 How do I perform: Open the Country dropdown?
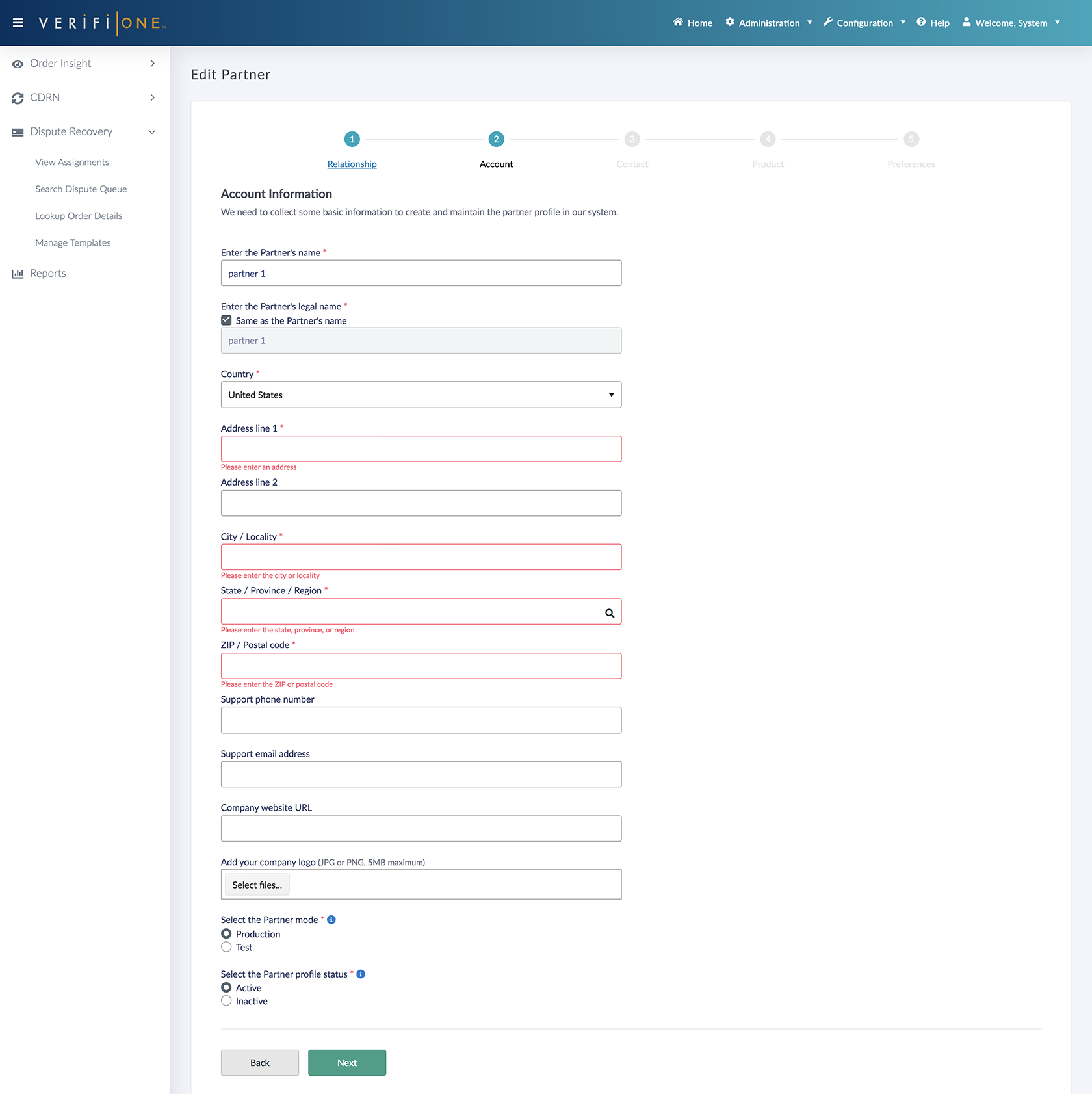pos(421,395)
